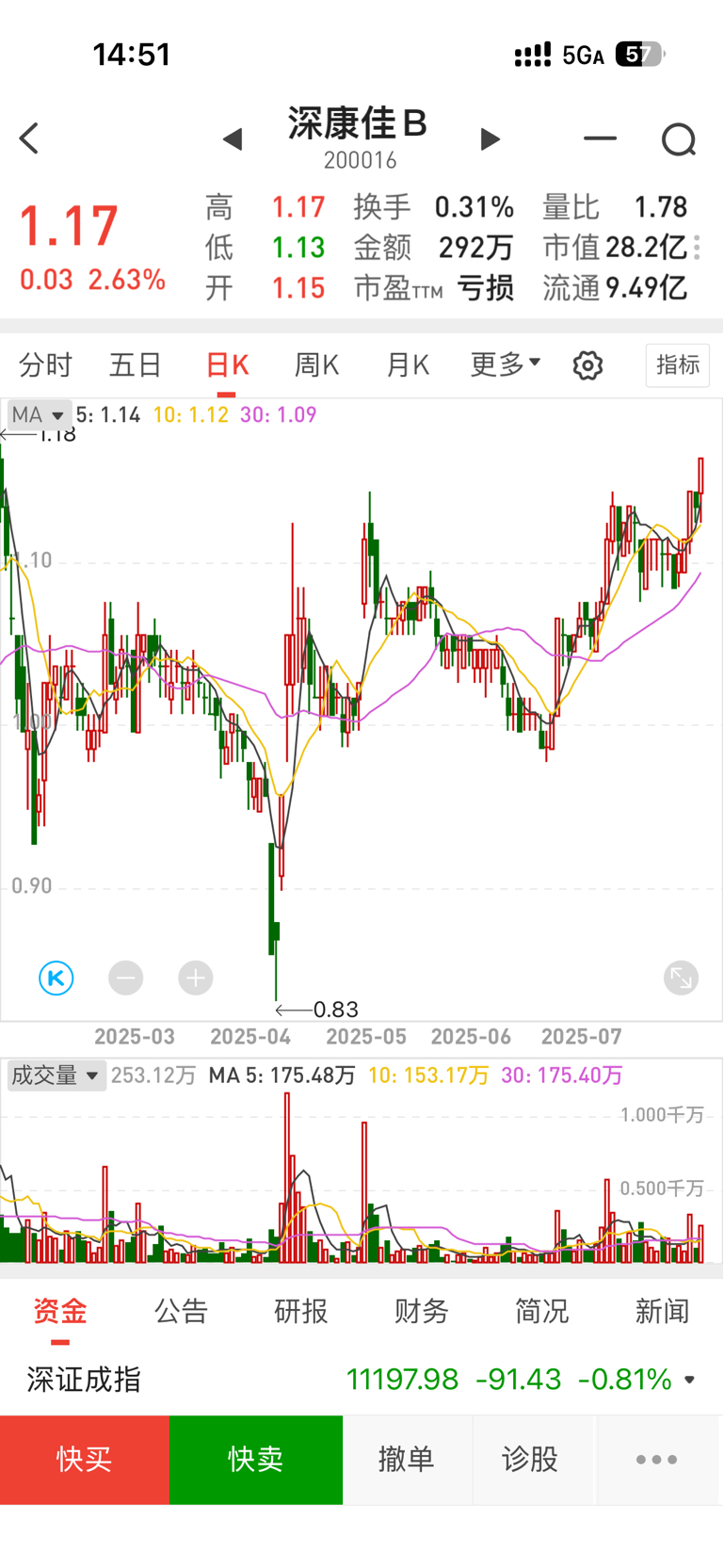Select the 月K chart tab
Screen dimensions: 724x1568
[x=408, y=364]
